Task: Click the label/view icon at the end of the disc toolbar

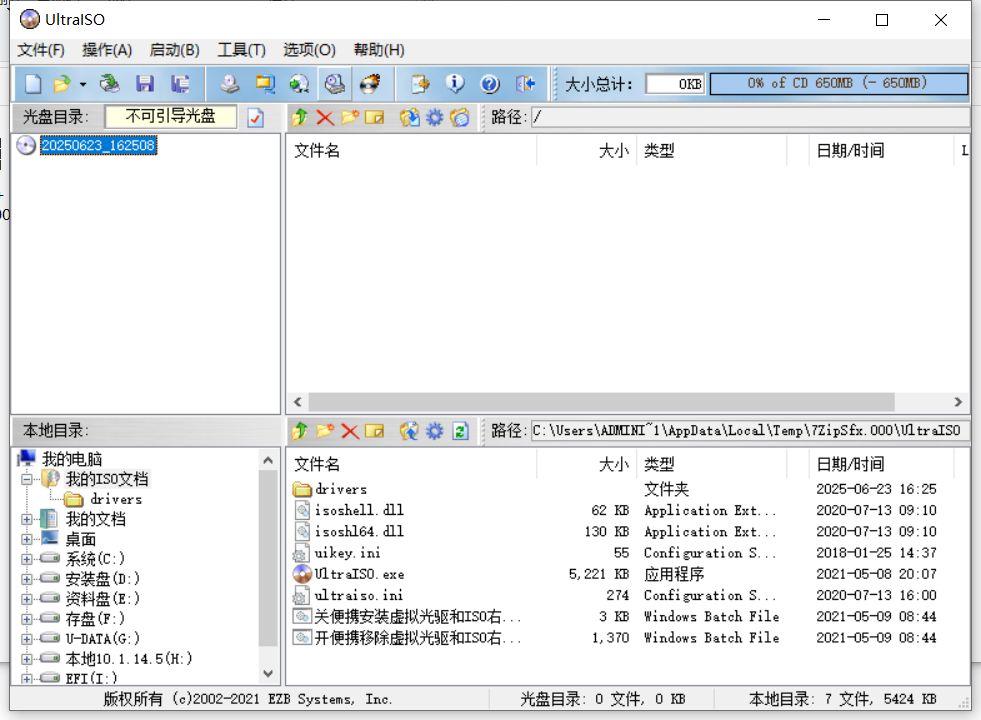Action: pyautogui.click(x=459, y=117)
